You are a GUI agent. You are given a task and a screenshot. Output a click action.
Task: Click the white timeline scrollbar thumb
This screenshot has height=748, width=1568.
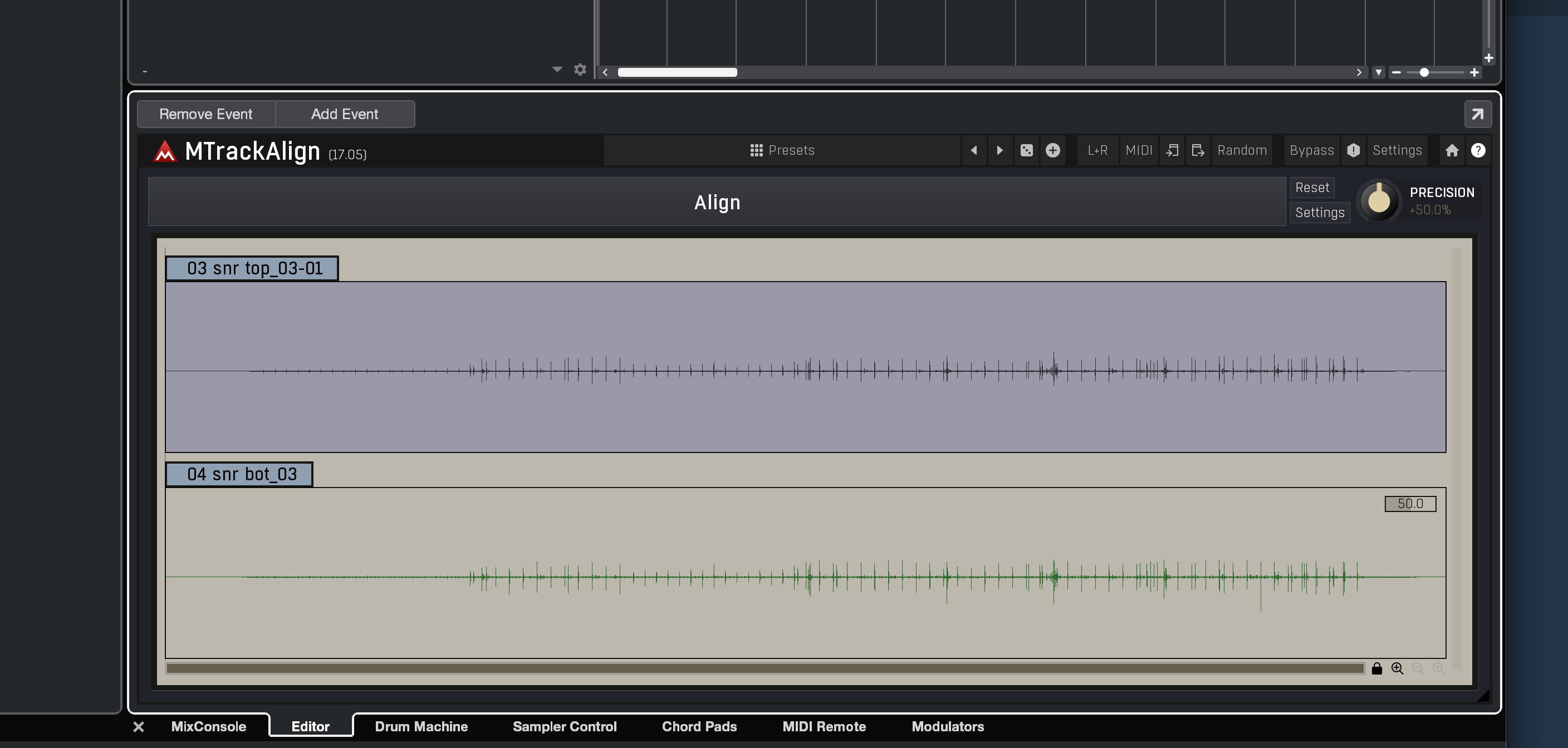tap(677, 72)
